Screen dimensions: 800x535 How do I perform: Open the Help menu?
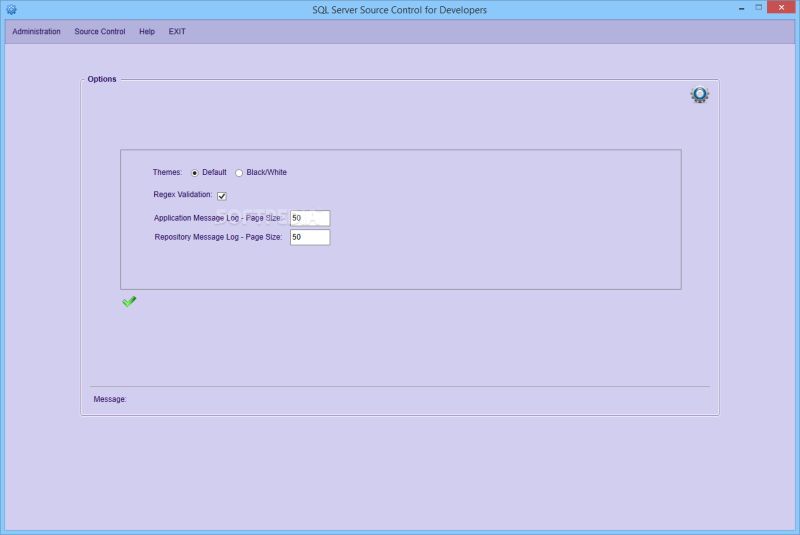pyautogui.click(x=147, y=32)
